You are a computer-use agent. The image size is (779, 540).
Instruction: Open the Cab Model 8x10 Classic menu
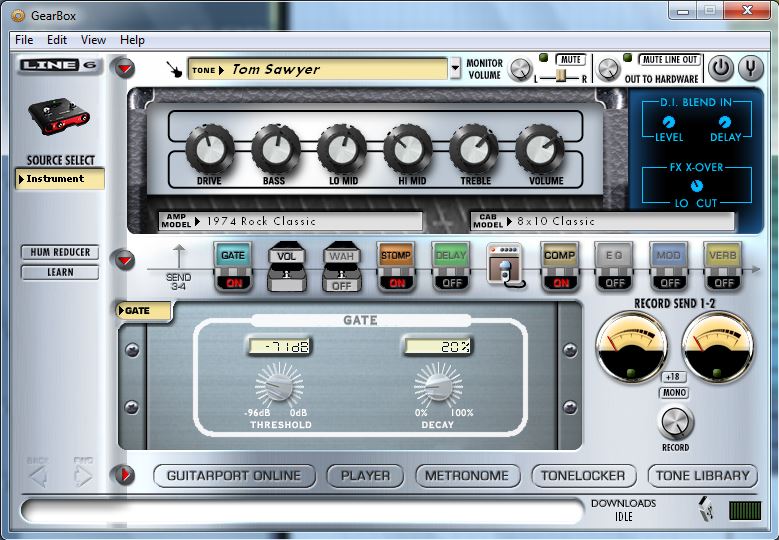(x=602, y=221)
